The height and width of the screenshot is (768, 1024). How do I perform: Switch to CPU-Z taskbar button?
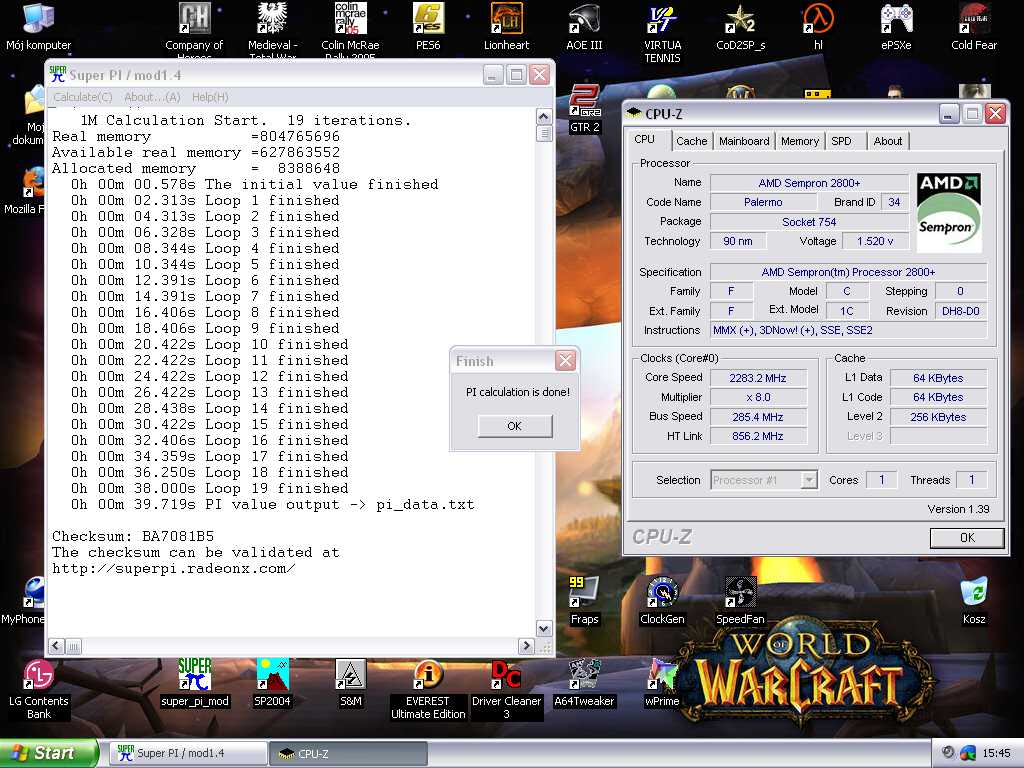pyautogui.click(x=349, y=754)
